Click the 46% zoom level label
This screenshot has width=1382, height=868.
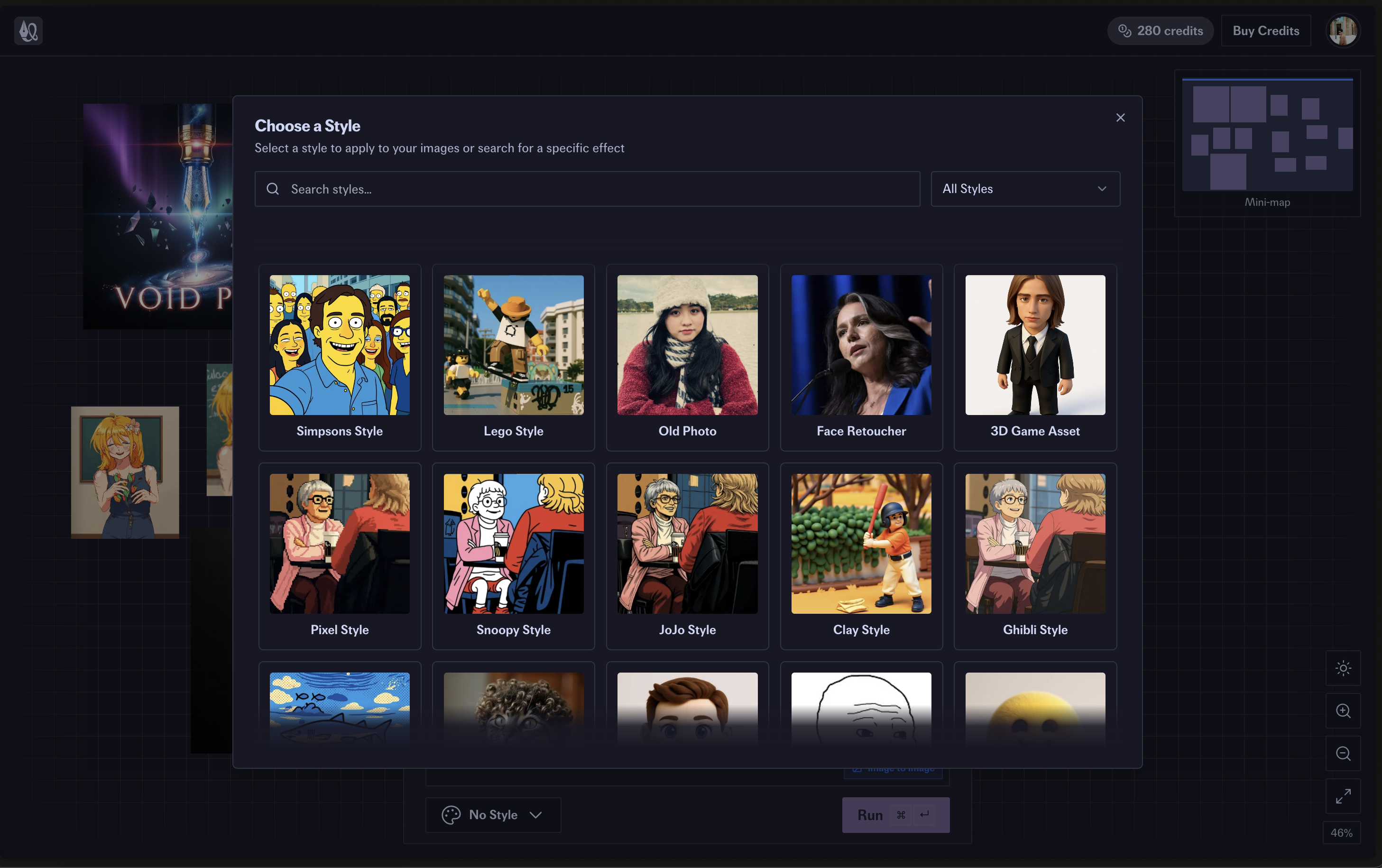click(1341, 832)
